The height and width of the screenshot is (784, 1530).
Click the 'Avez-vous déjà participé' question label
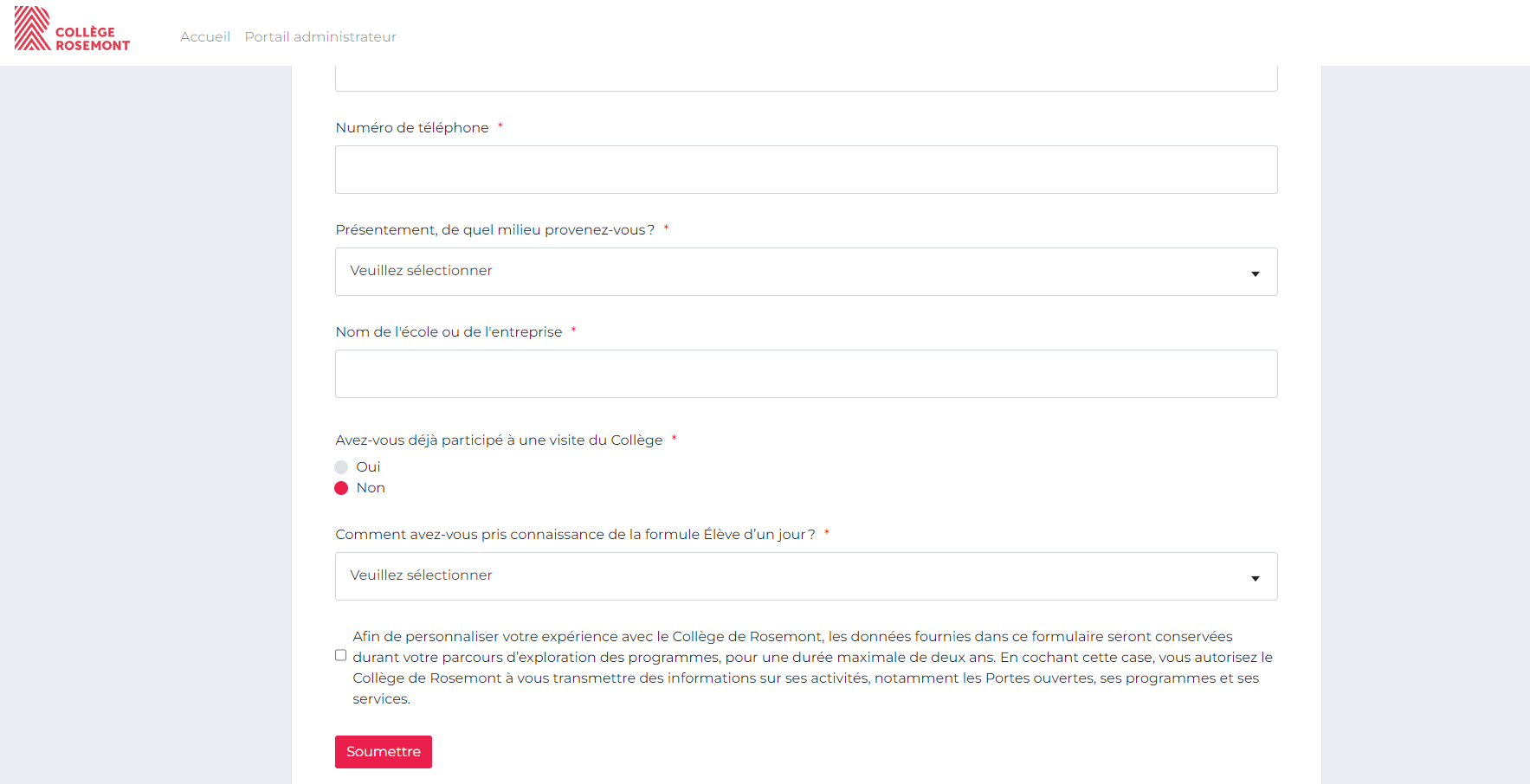(x=499, y=440)
